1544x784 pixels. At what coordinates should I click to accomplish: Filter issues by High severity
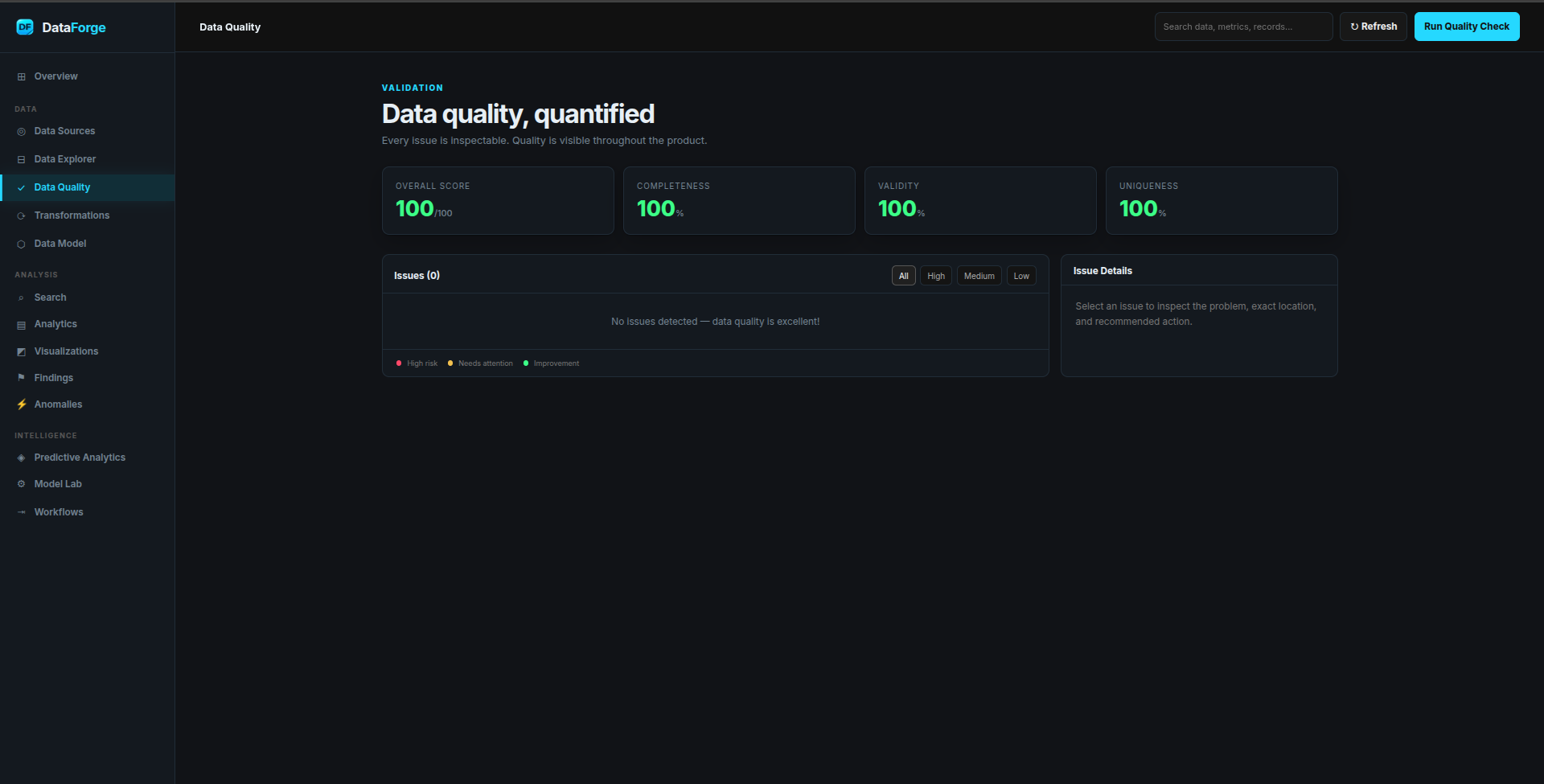point(936,276)
